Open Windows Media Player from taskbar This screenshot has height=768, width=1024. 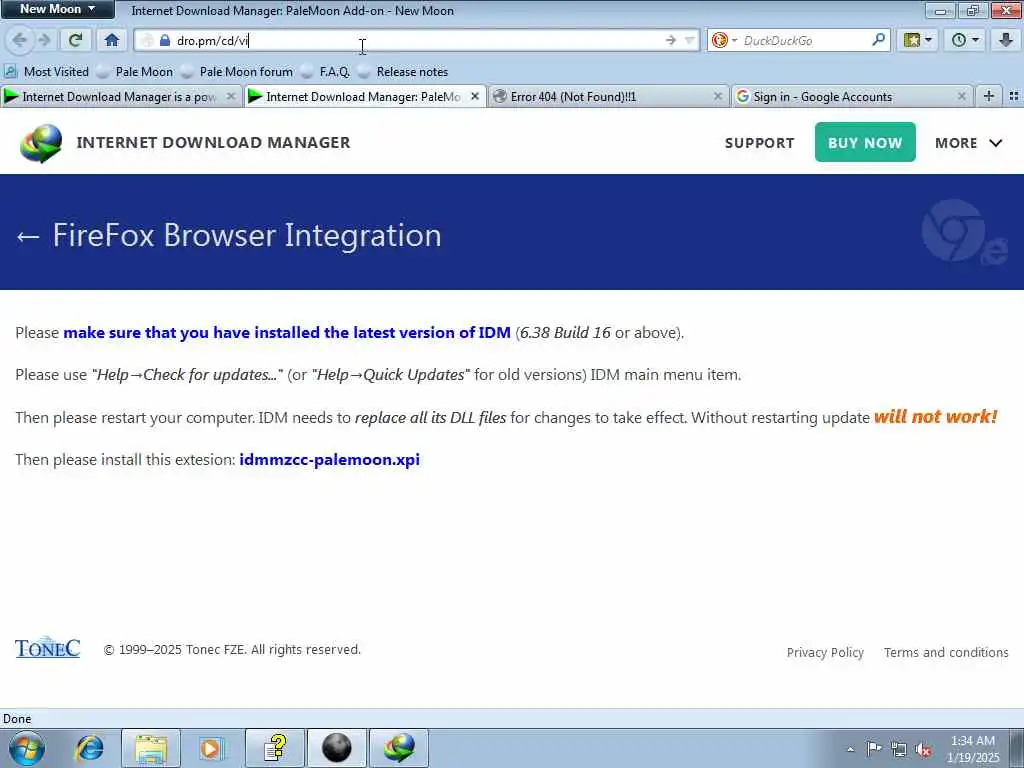(x=210, y=748)
